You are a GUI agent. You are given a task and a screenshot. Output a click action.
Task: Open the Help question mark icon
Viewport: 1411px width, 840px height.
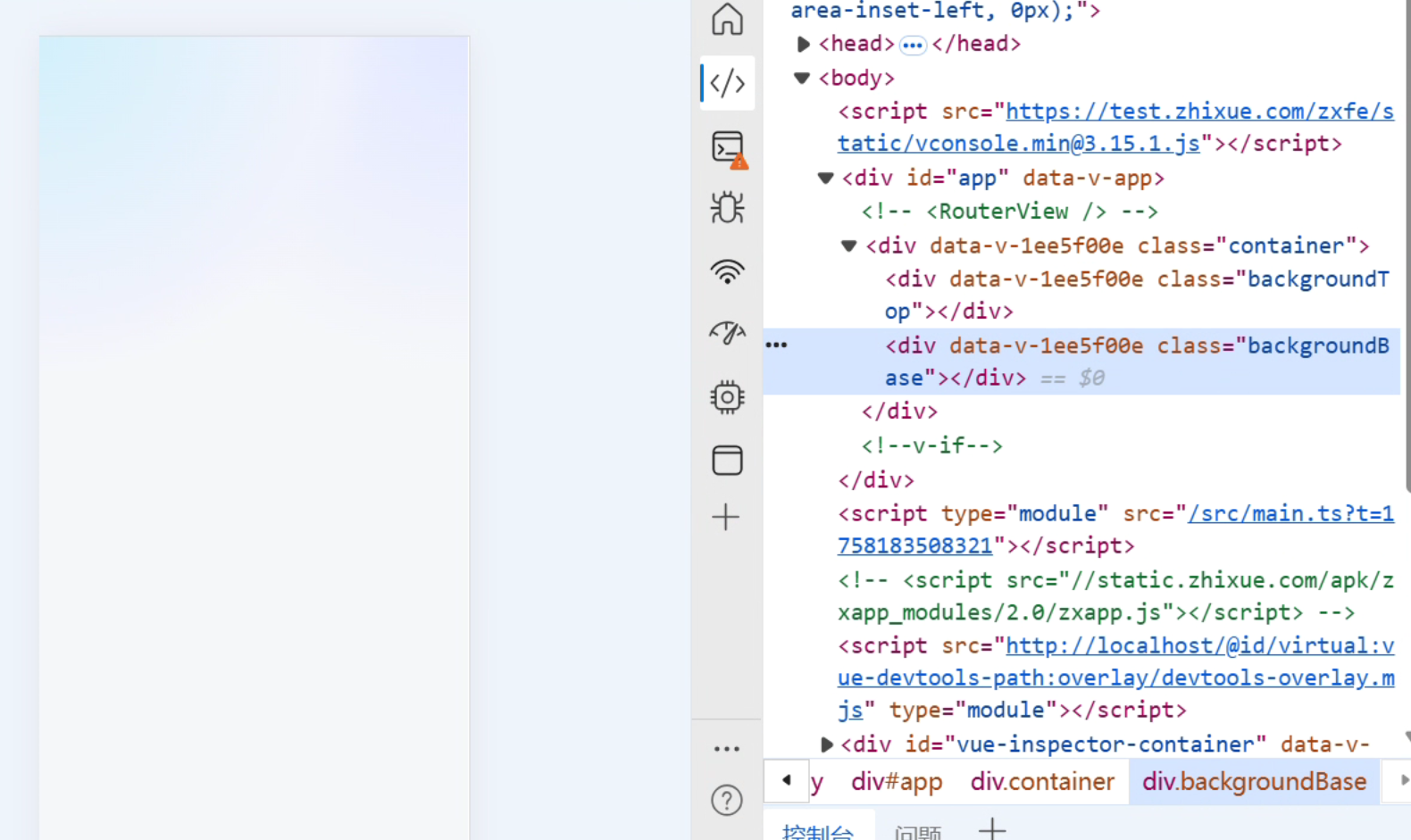pyautogui.click(x=727, y=801)
